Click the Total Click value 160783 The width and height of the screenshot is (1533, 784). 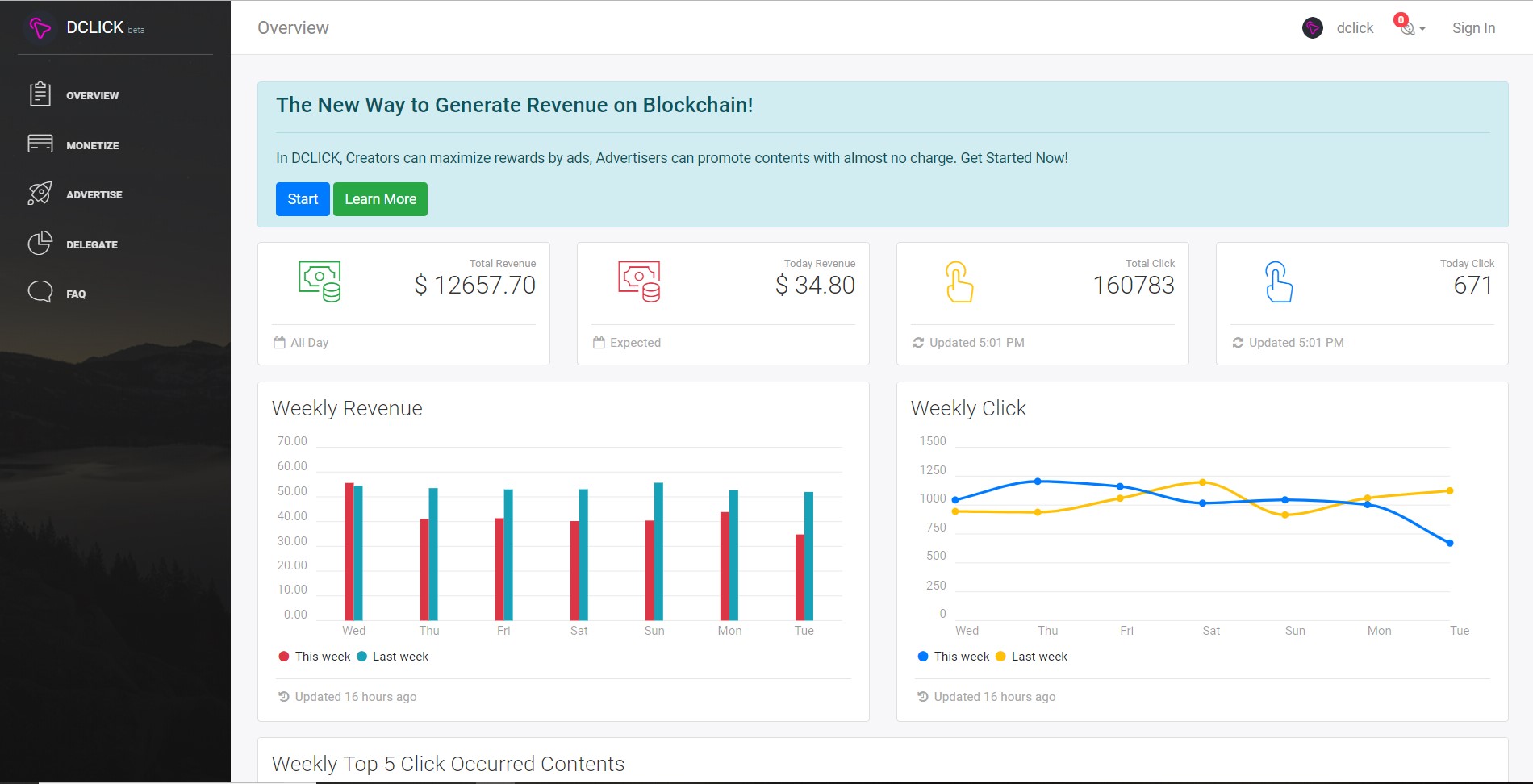pos(1134,285)
